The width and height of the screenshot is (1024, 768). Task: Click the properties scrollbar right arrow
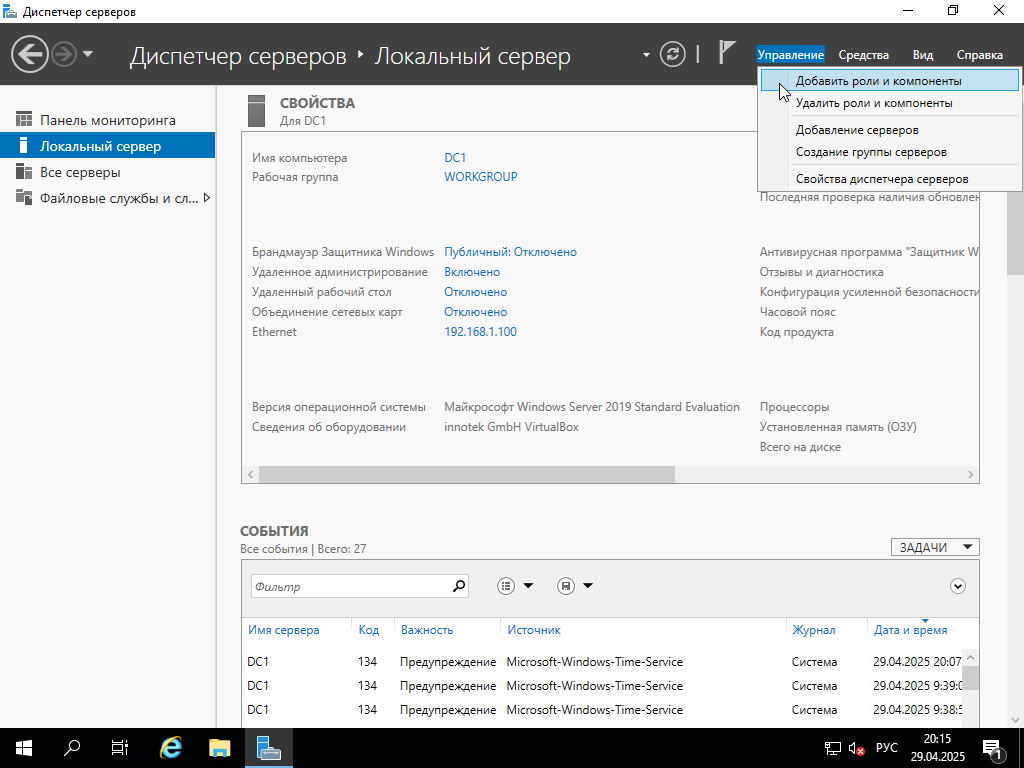[970, 474]
